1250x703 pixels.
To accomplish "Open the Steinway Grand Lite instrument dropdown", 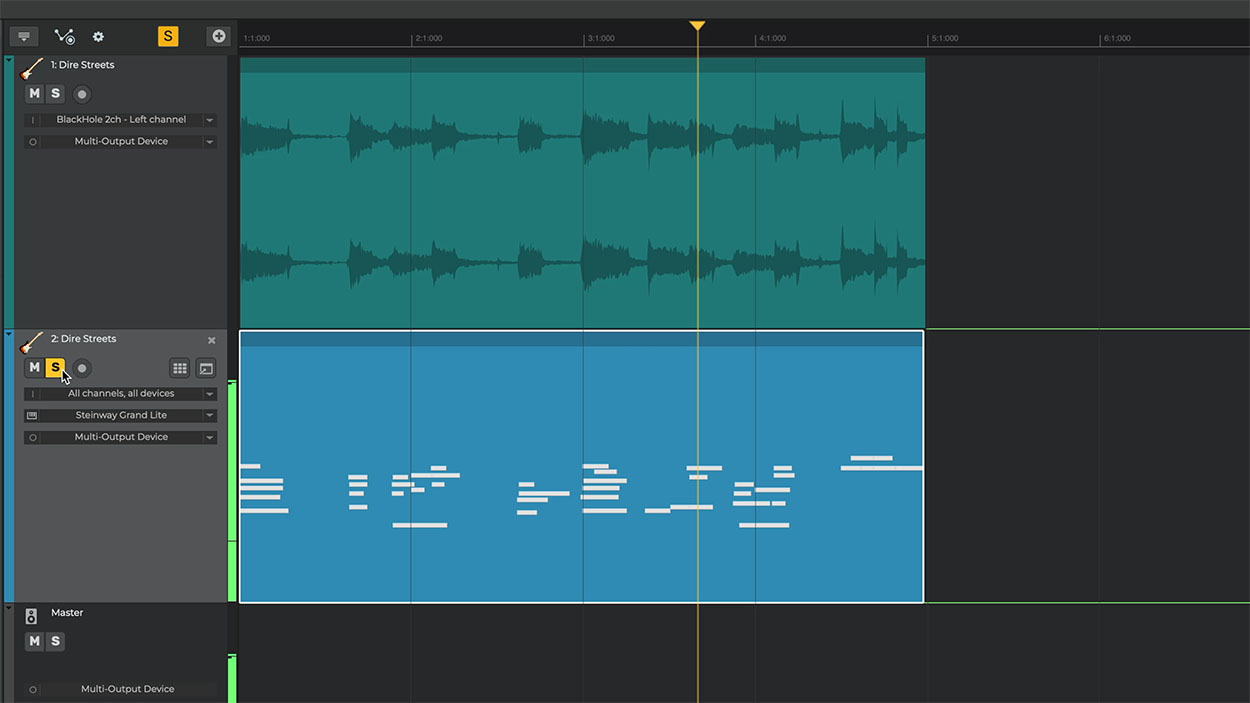I will [210, 416].
